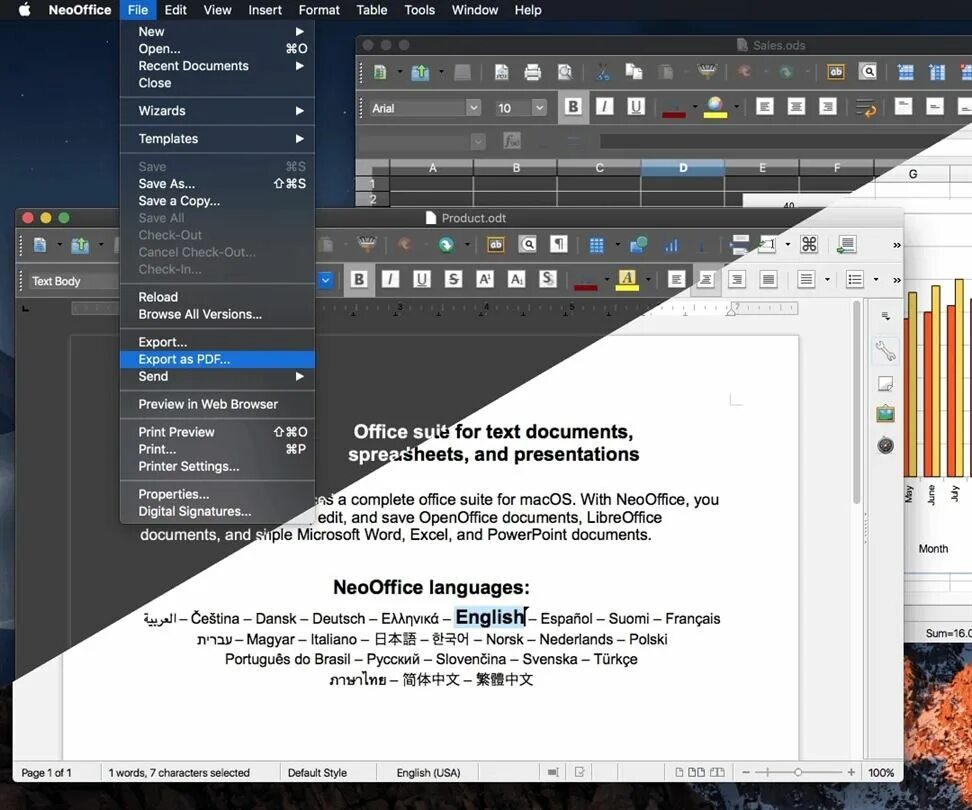Insert table using the grid icon
This screenshot has height=810, width=972.
(596, 245)
